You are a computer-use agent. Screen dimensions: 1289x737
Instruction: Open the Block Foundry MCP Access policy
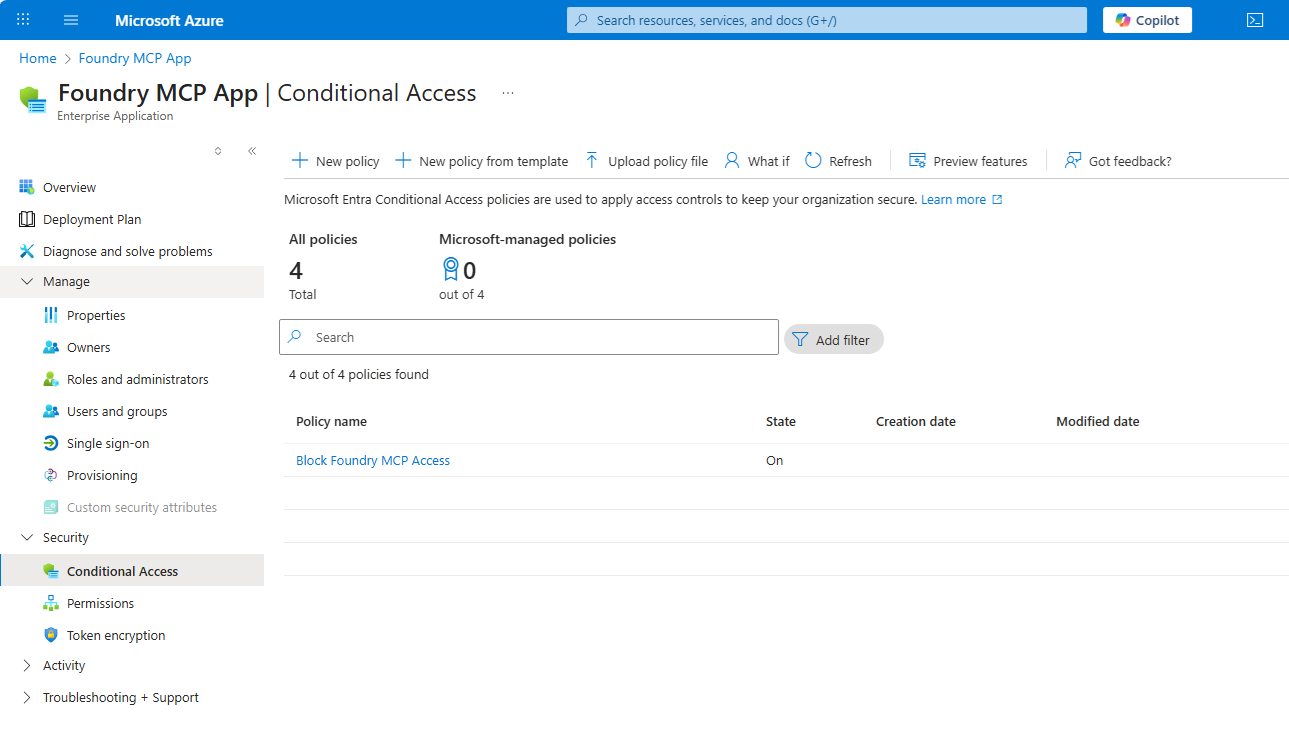[372, 460]
